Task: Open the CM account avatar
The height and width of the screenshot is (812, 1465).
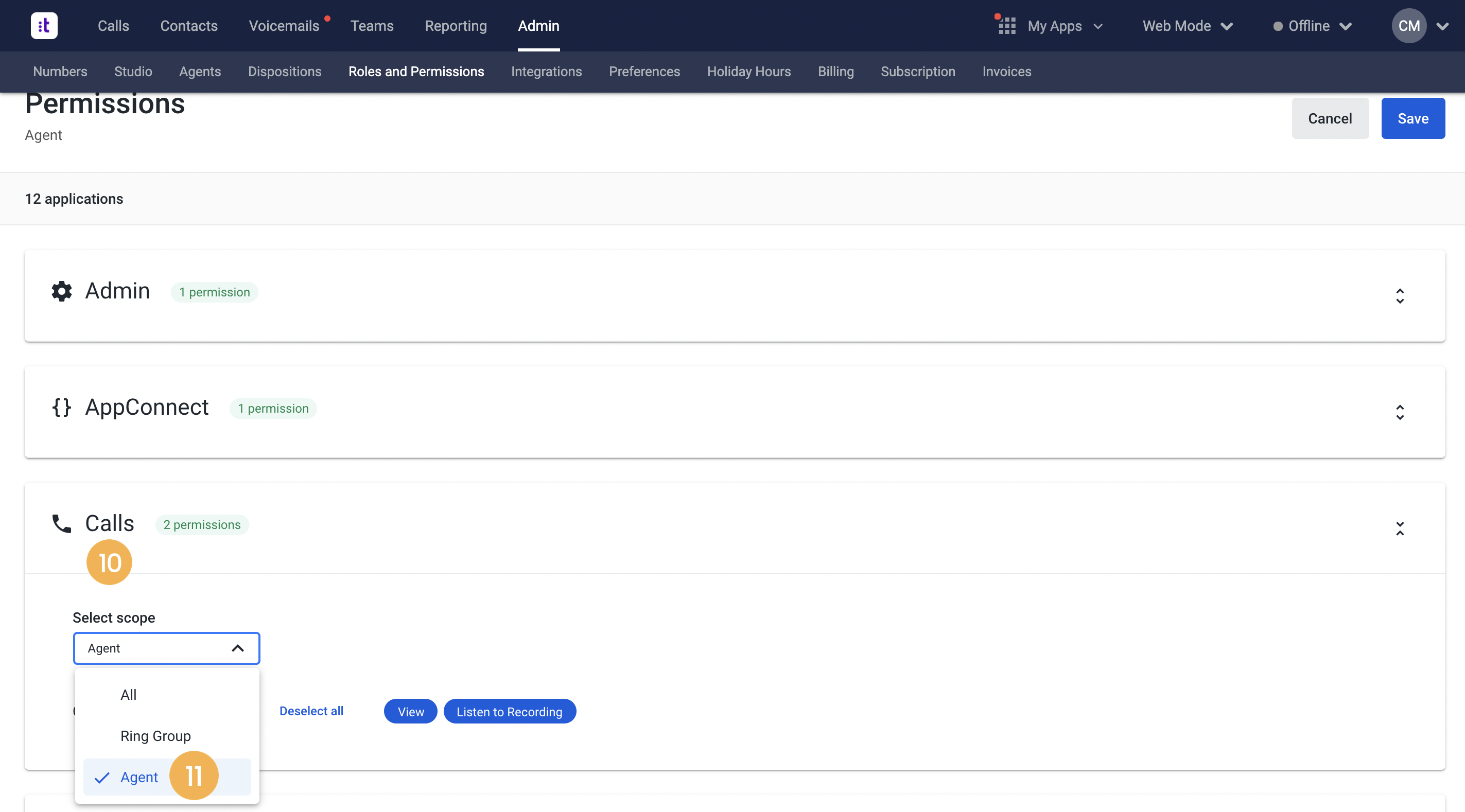Action: [1409, 26]
